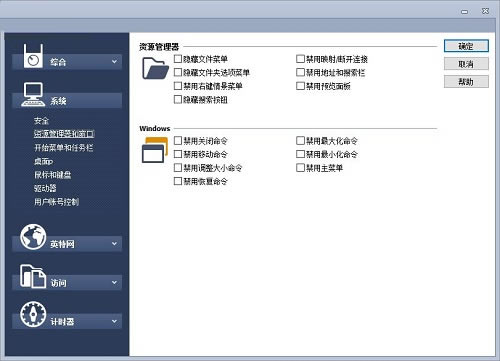Enable the 隐藏文件菜单 checkbox
The height and width of the screenshot is (361, 500).
pyautogui.click(x=178, y=59)
